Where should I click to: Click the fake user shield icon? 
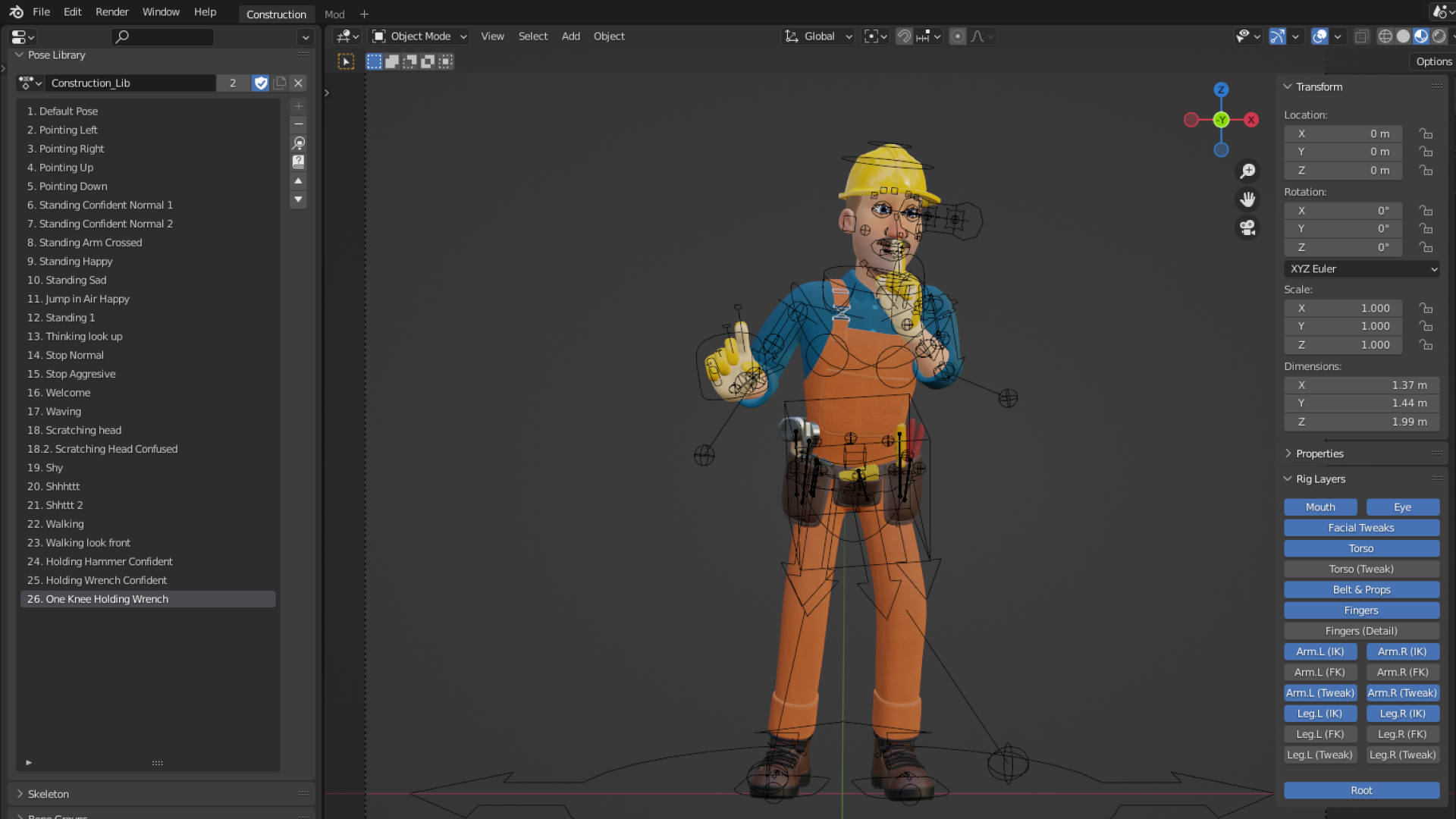[x=261, y=83]
